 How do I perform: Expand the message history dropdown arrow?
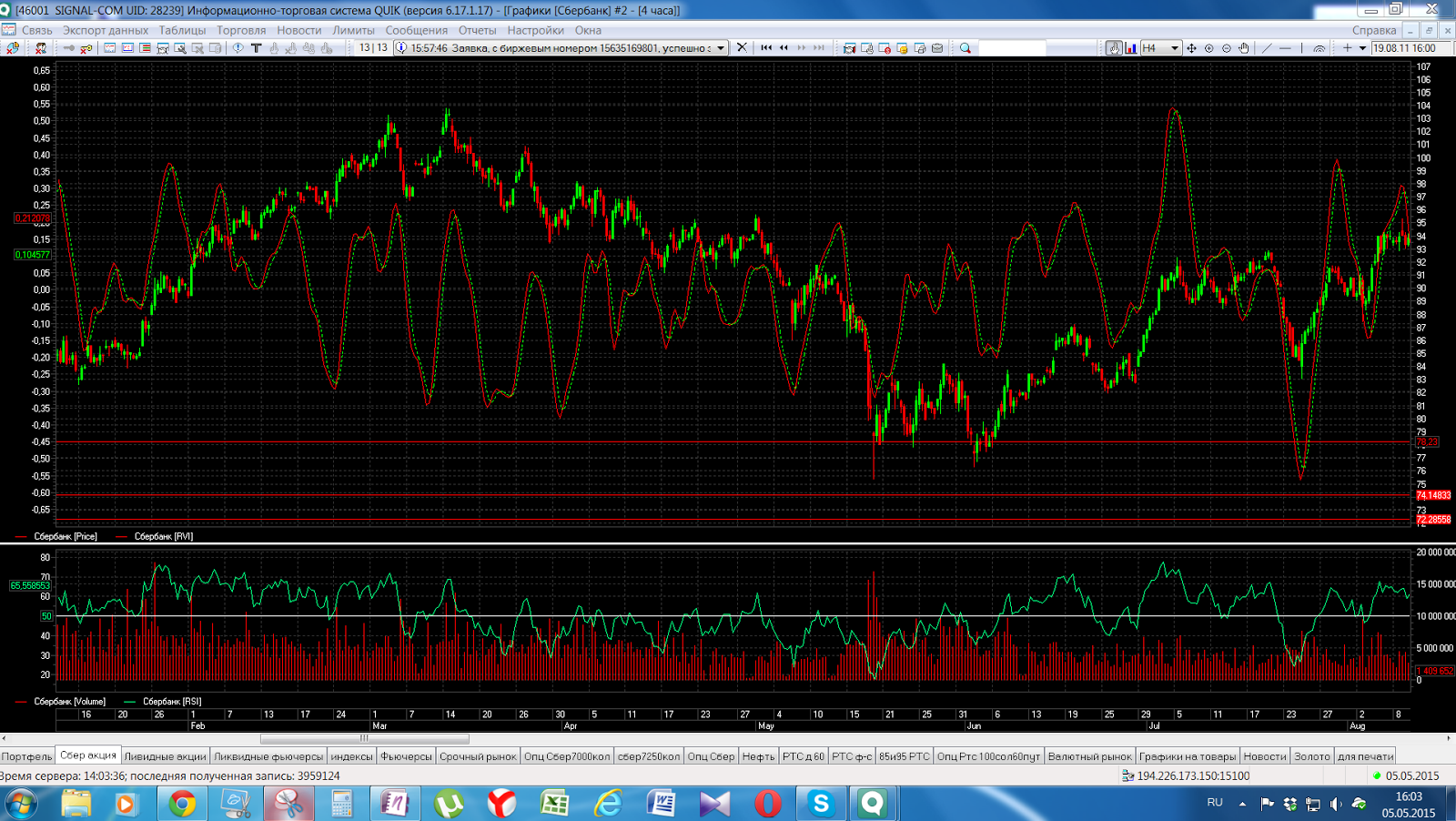pos(721,47)
